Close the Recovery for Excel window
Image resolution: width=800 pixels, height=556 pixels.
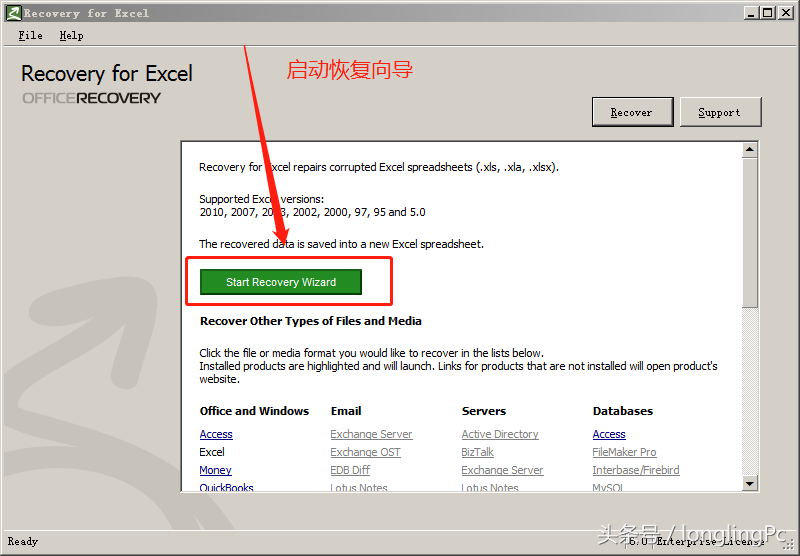point(786,13)
